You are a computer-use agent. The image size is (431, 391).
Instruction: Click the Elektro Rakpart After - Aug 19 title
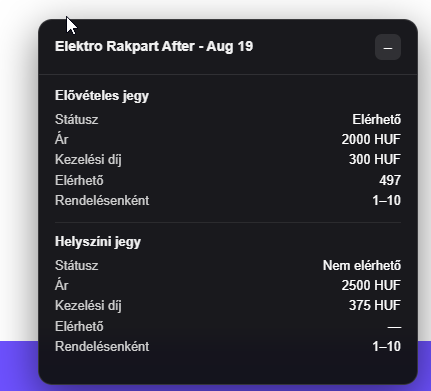[x=154, y=46]
